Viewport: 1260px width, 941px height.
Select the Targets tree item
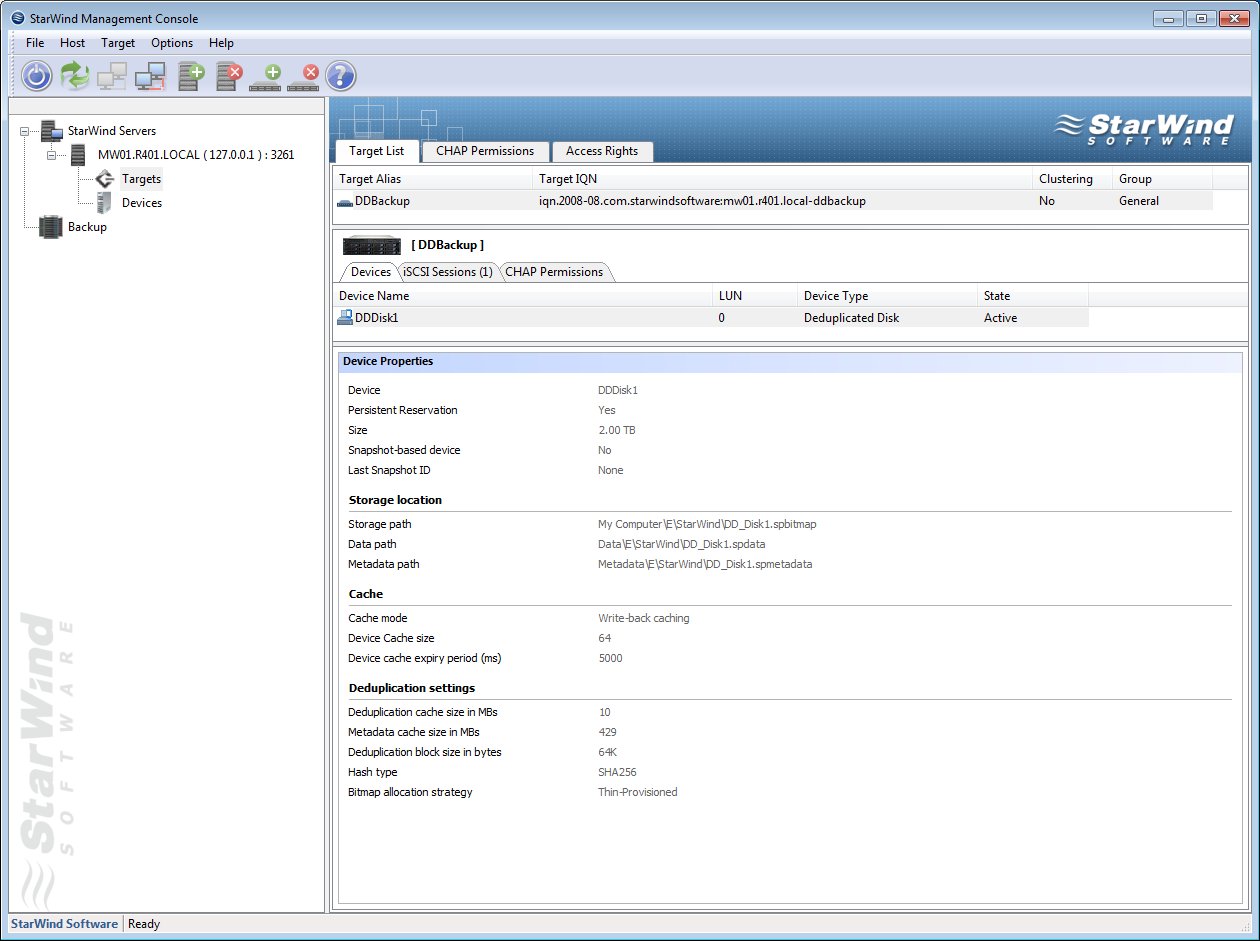pos(141,179)
